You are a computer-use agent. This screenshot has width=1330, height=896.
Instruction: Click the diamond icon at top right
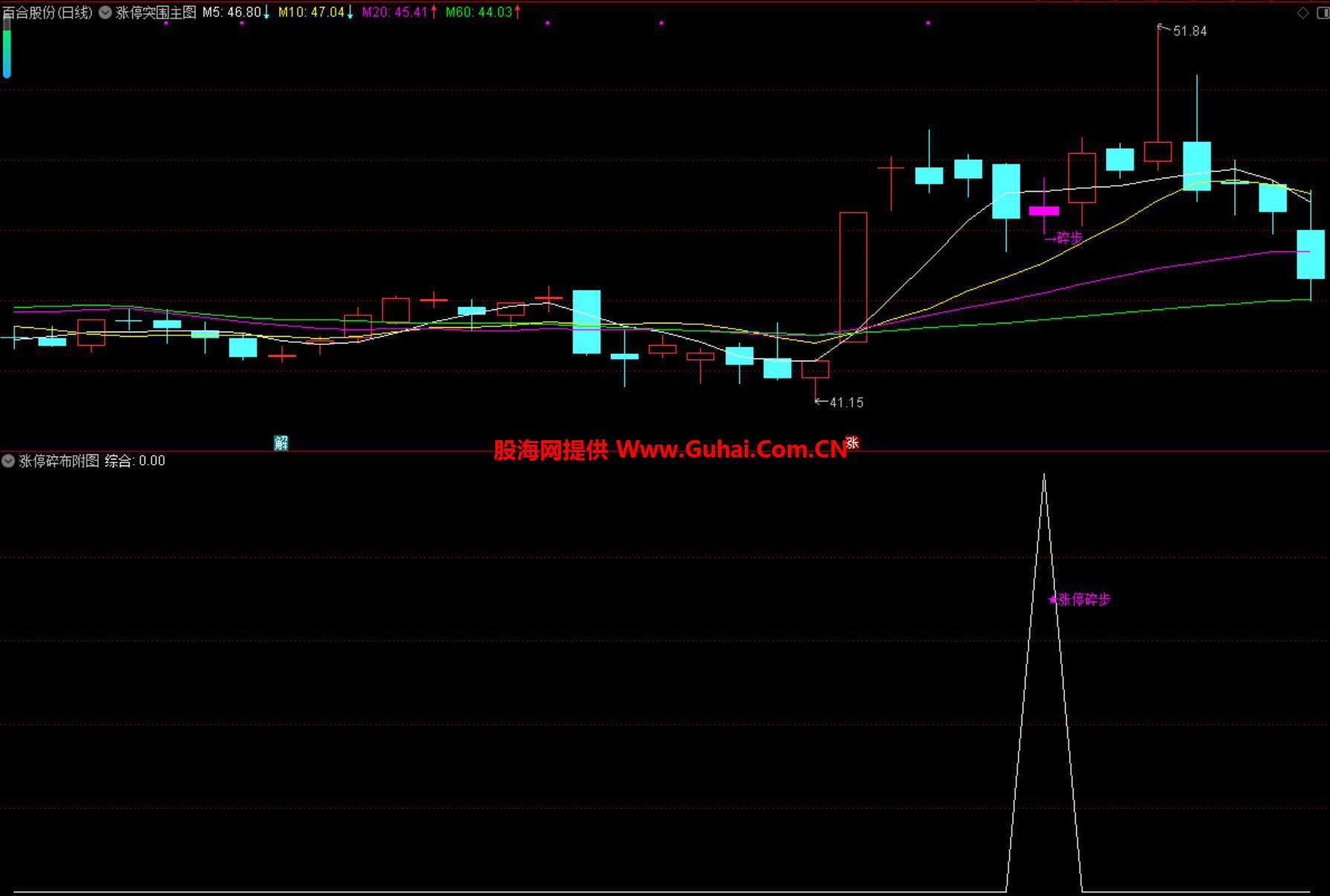1302,13
